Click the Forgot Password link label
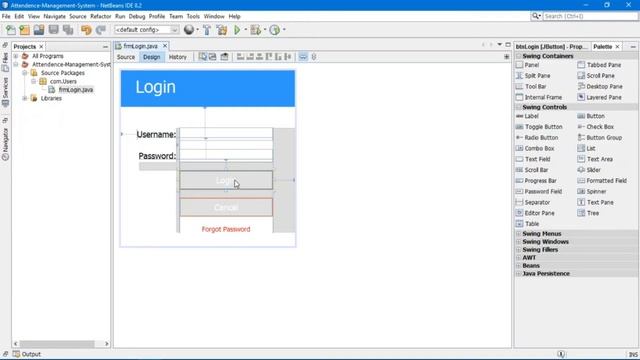The height and width of the screenshot is (360, 640). (x=226, y=229)
